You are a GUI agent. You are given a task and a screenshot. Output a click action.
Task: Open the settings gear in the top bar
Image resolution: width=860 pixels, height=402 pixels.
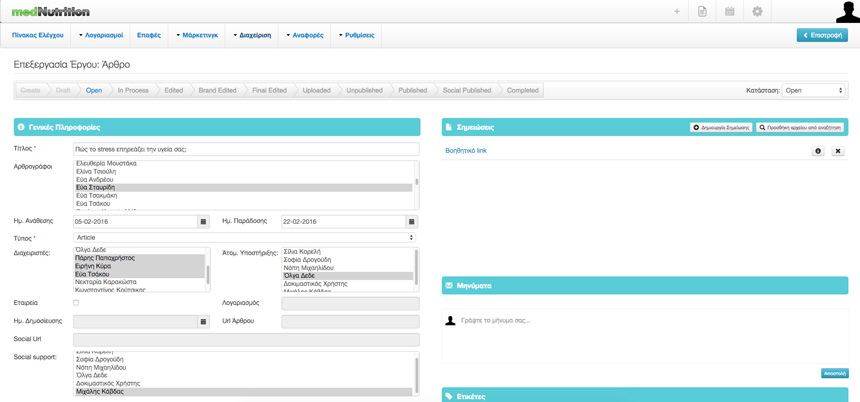757,12
